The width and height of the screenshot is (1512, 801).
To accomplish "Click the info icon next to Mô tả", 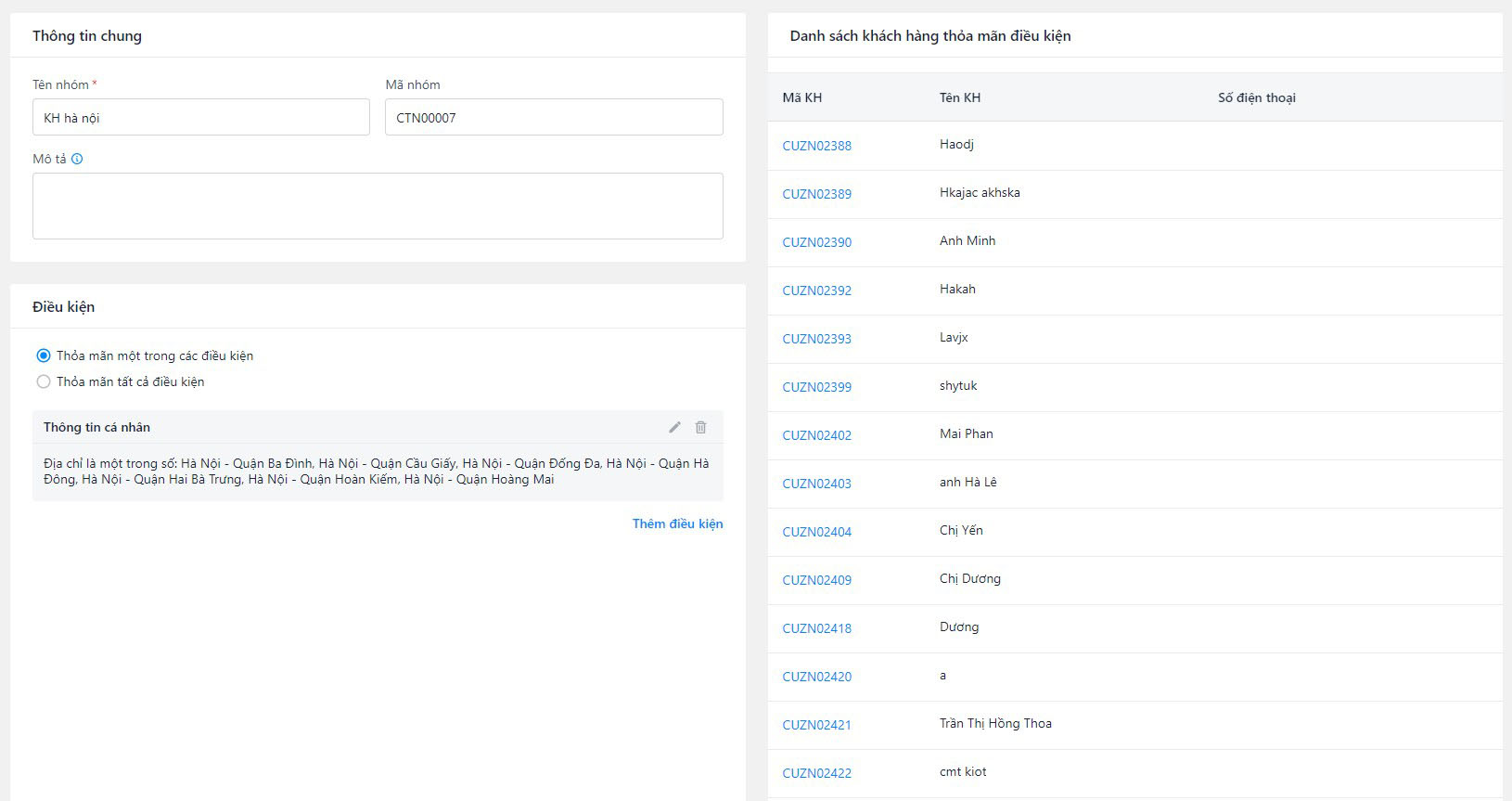I will [x=77, y=159].
